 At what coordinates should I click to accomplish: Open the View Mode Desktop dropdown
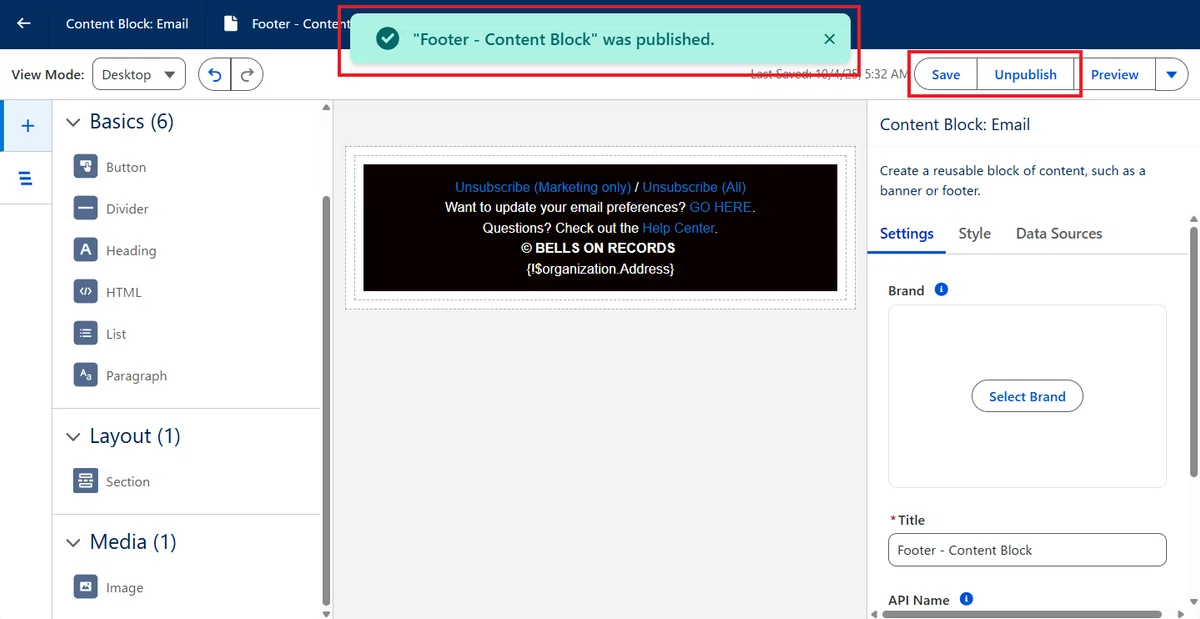click(x=139, y=74)
